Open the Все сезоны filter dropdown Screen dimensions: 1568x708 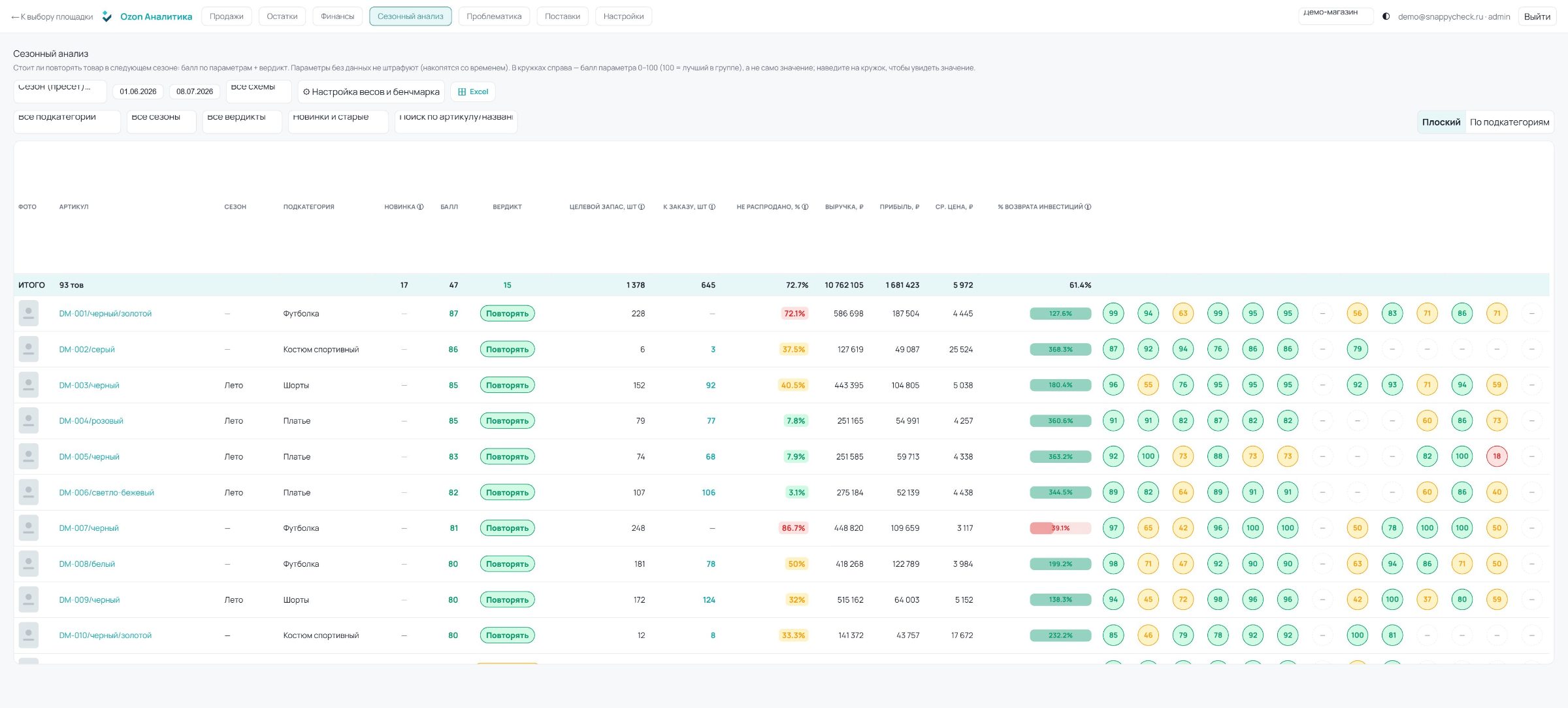[161, 122]
